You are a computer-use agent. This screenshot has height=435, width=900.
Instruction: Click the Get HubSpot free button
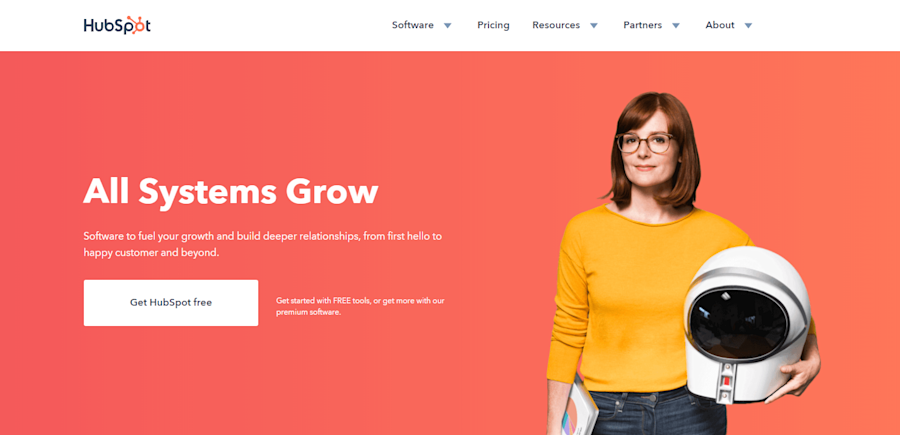(171, 303)
